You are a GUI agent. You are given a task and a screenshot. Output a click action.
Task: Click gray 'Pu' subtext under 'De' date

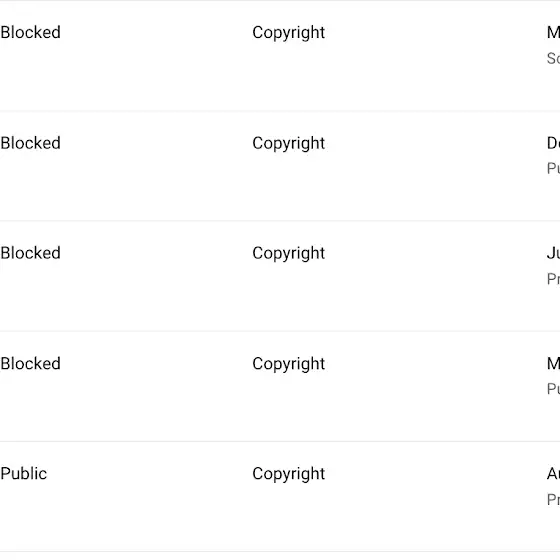pos(553,168)
